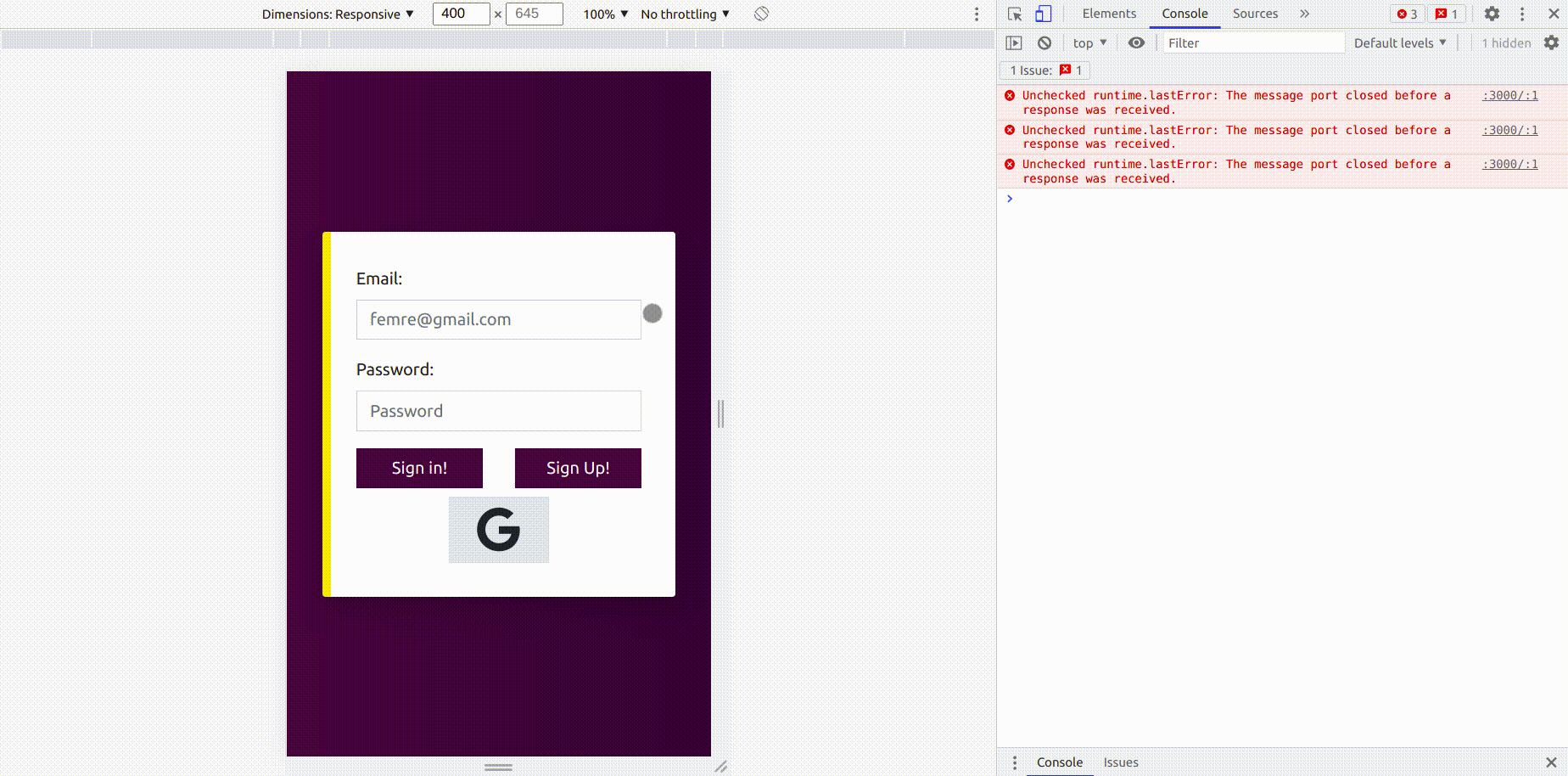1568x776 pixels.
Task: Click the right viewport resize handle
Action: coord(721,413)
